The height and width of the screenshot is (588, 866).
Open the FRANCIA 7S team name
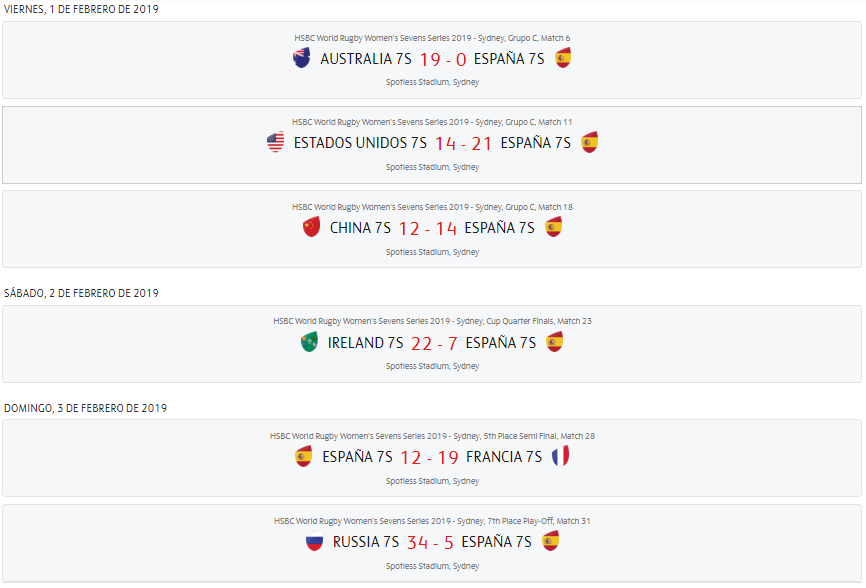tap(504, 457)
